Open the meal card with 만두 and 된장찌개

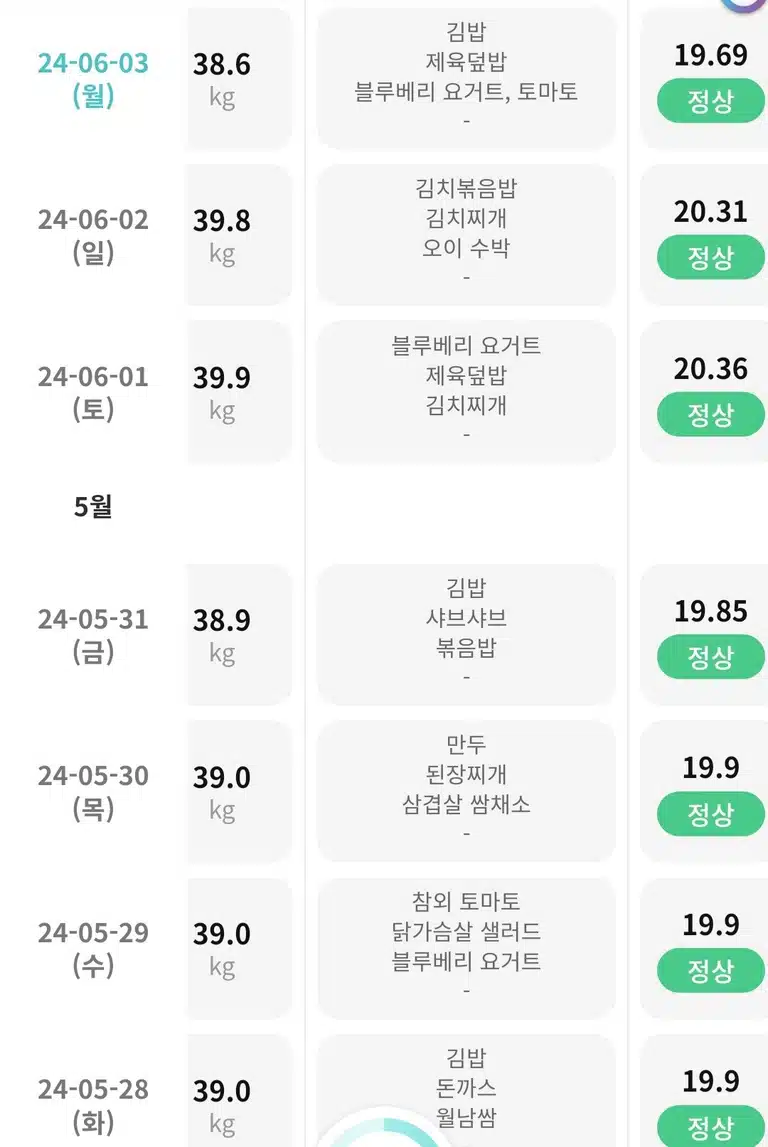(466, 791)
